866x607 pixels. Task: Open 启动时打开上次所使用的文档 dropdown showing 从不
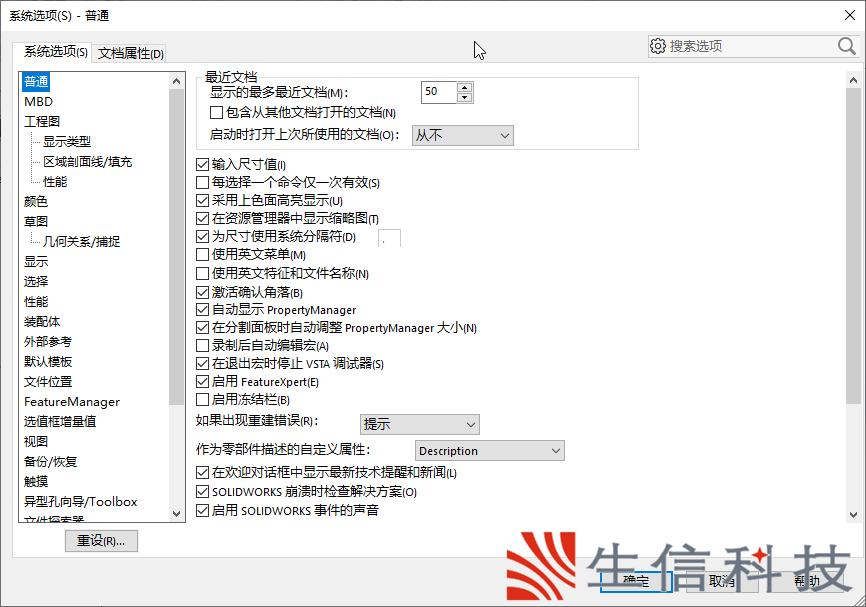463,135
